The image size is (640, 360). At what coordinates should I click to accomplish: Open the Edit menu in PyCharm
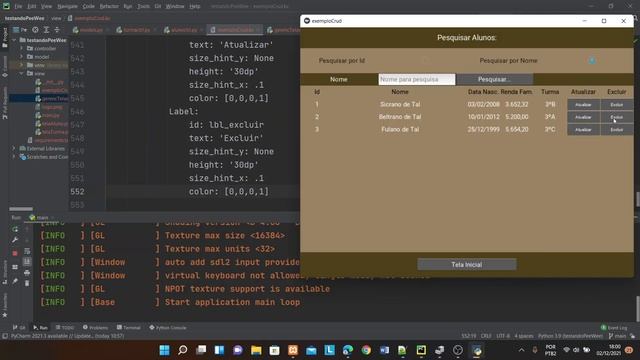31,6
